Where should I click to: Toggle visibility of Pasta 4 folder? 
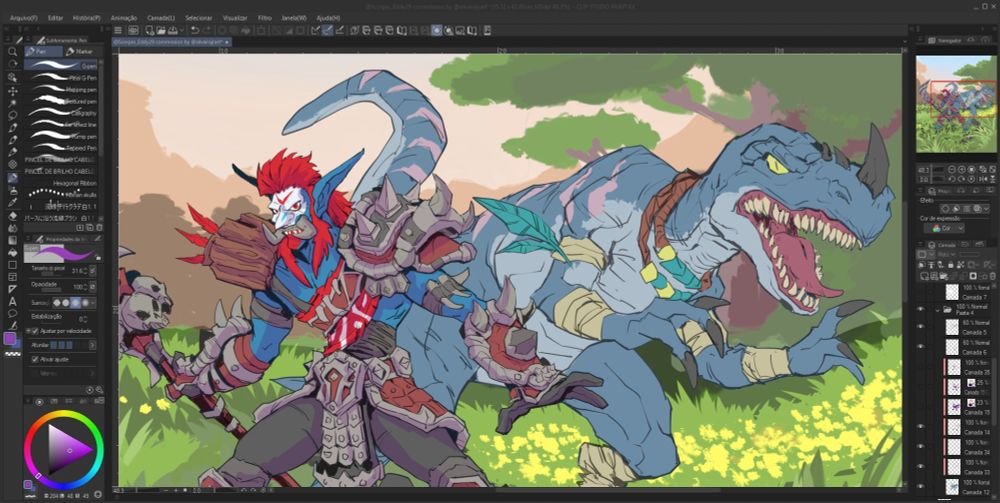click(920, 309)
